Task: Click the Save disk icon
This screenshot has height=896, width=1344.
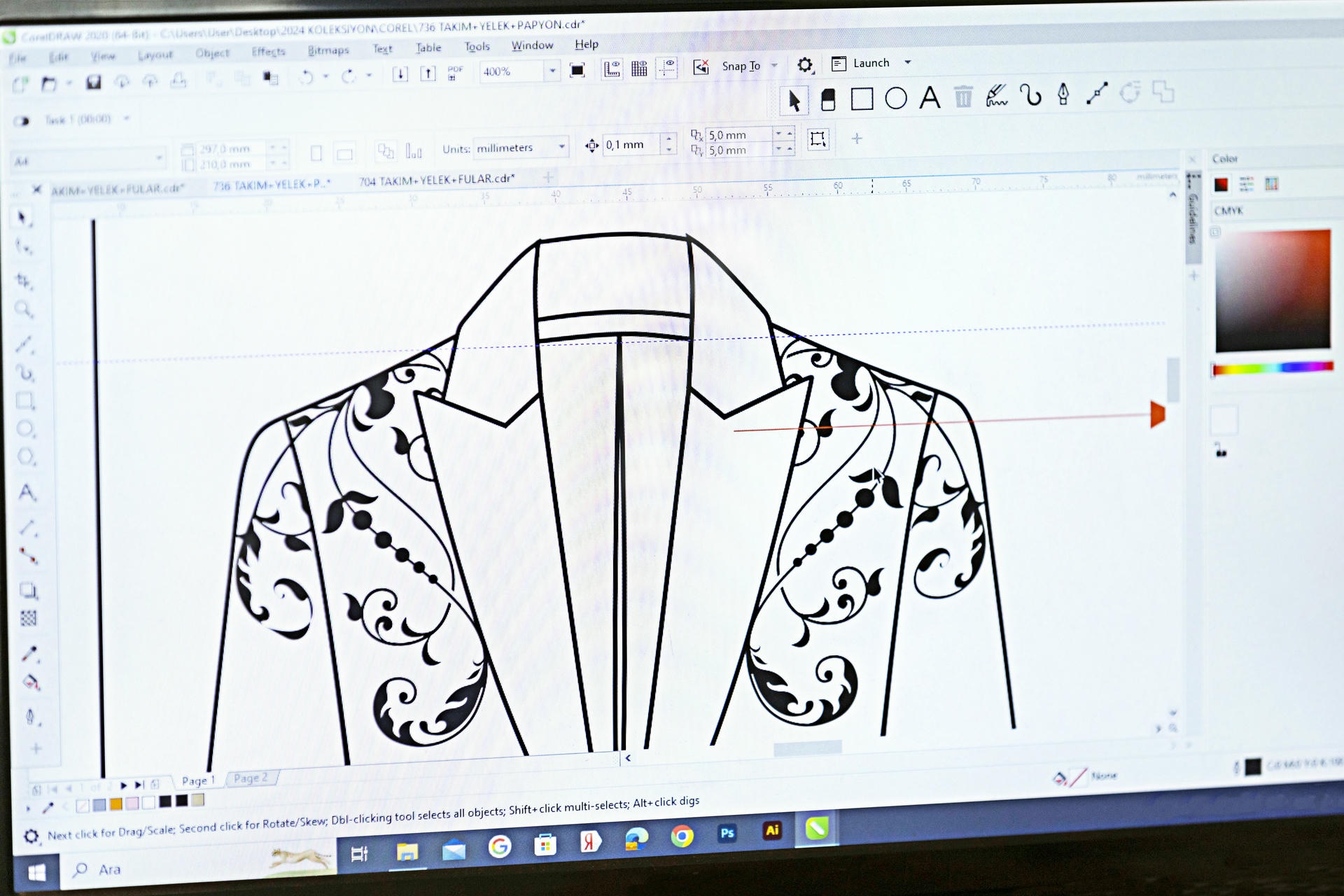Action: [x=93, y=83]
